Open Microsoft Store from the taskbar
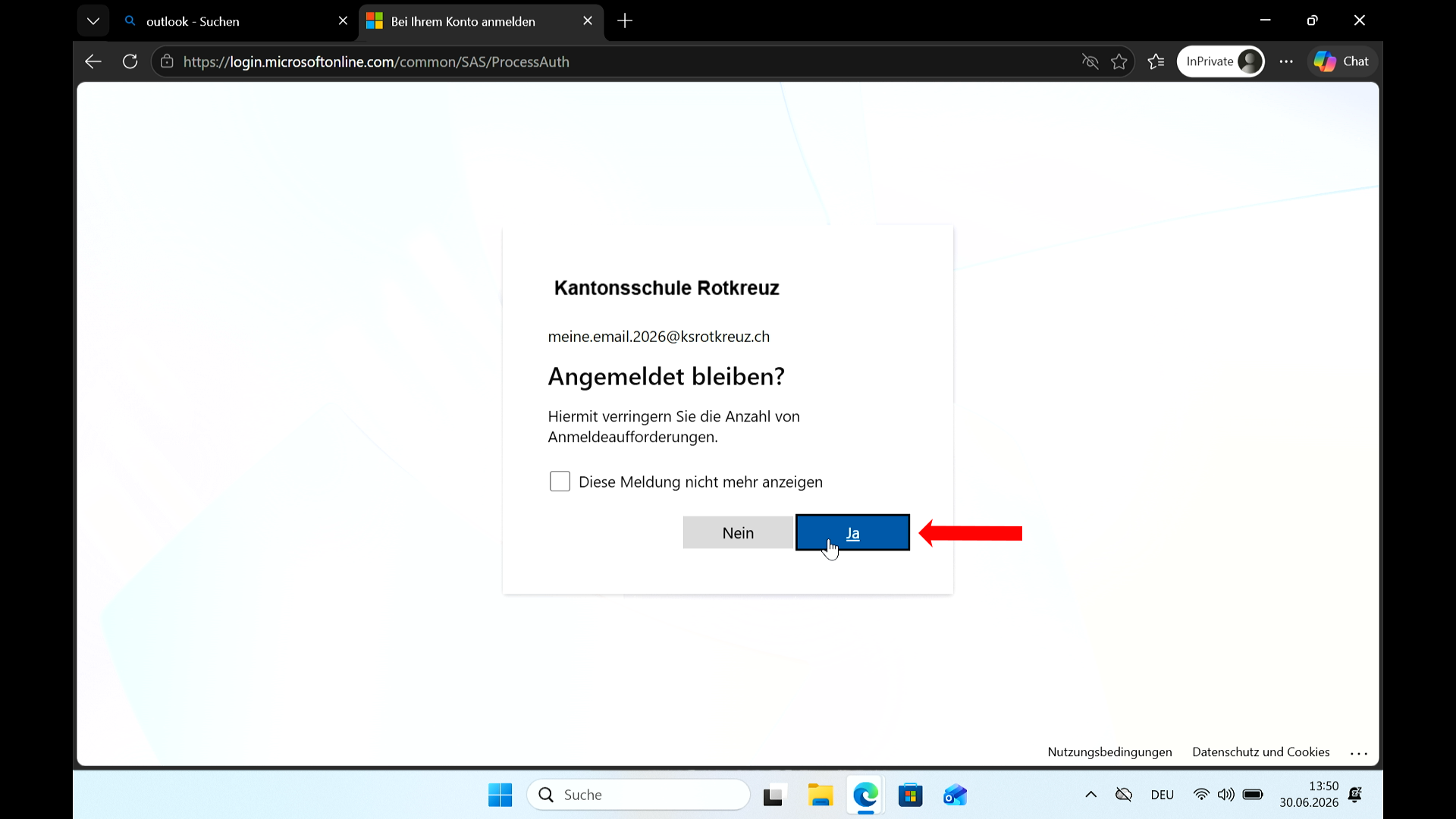The height and width of the screenshot is (819, 1456). 910,795
